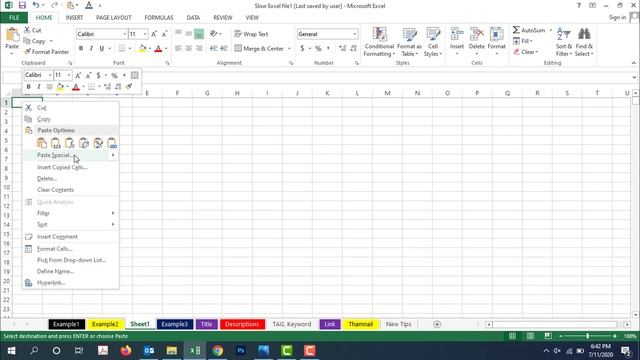Click the large Paste clipboard icon in ribbon
This screenshot has width=640, height=360.
point(12,35)
